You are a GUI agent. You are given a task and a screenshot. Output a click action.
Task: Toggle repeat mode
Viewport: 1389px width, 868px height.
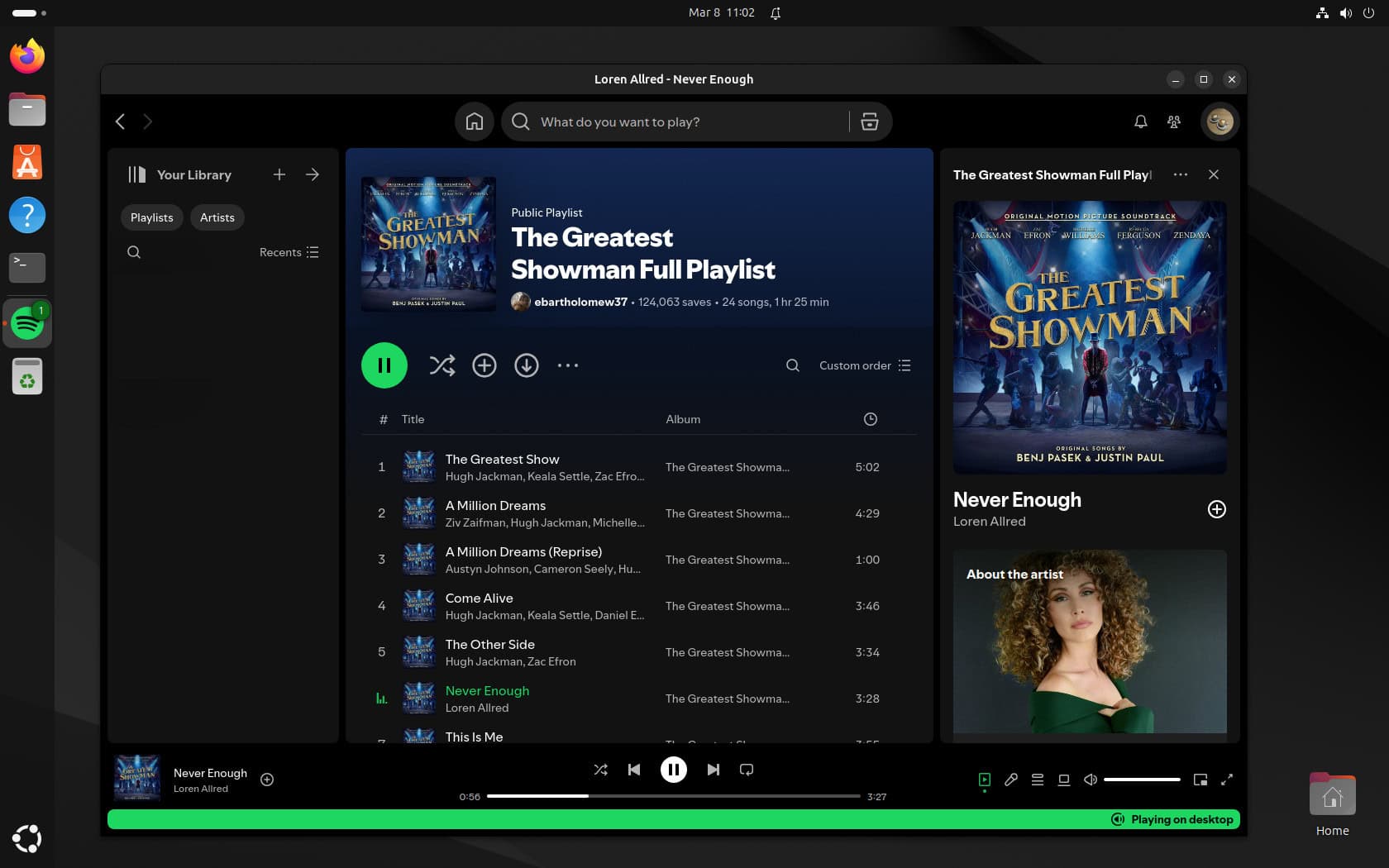[x=747, y=770]
